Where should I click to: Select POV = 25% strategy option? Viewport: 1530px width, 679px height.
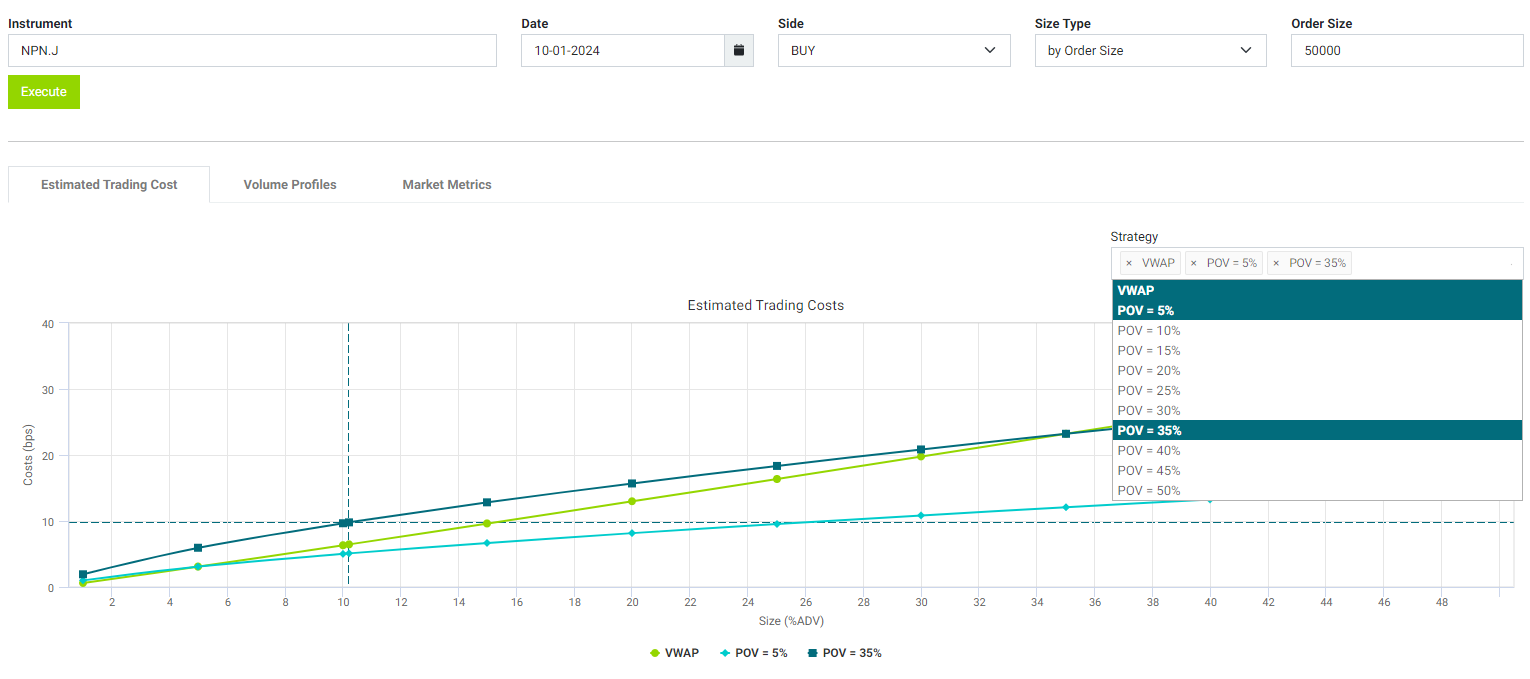tap(1148, 390)
